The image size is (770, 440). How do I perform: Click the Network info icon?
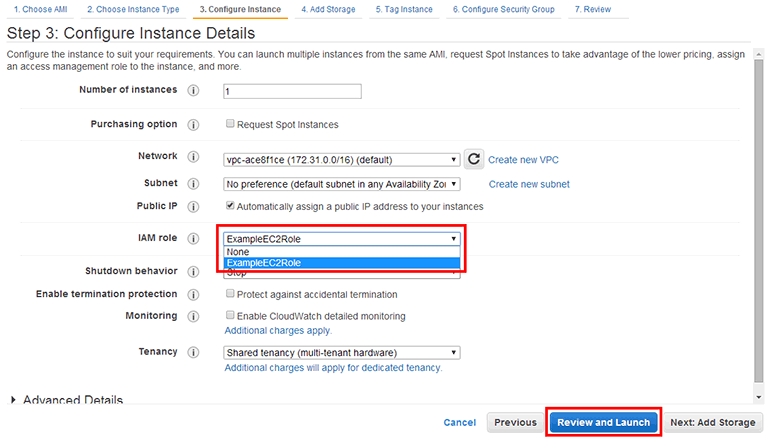(x=193, y=158)
